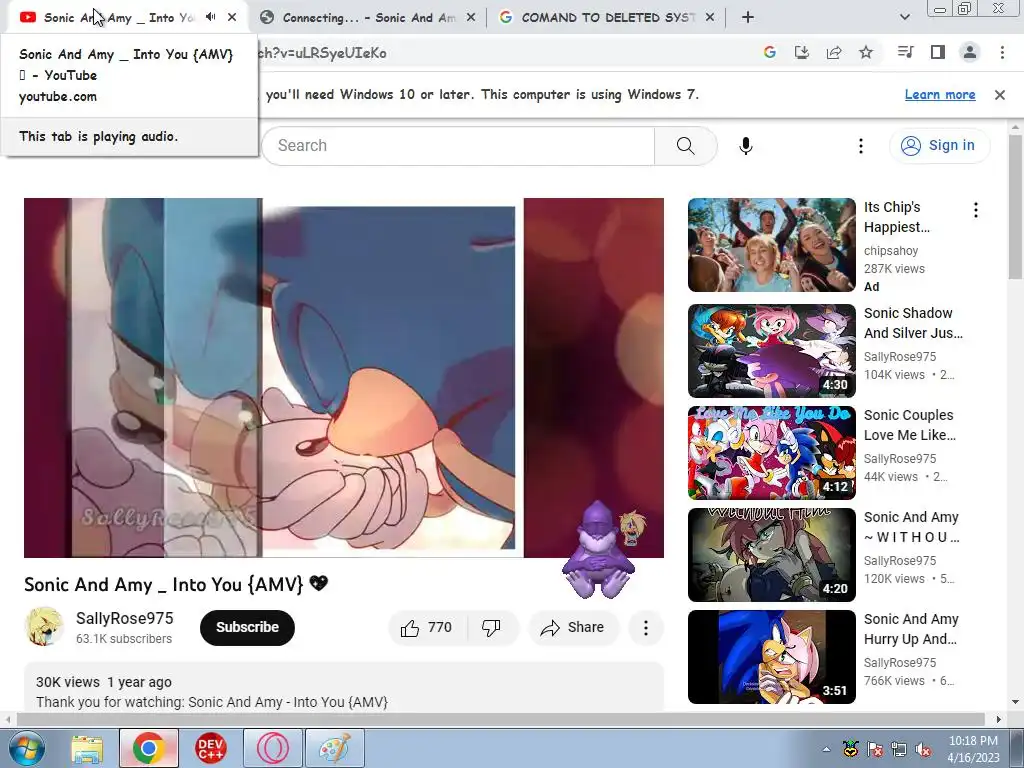Screen dimensions: 1024x768
Task: Click the install app icon in address bar
Action: tap(802, 53)
